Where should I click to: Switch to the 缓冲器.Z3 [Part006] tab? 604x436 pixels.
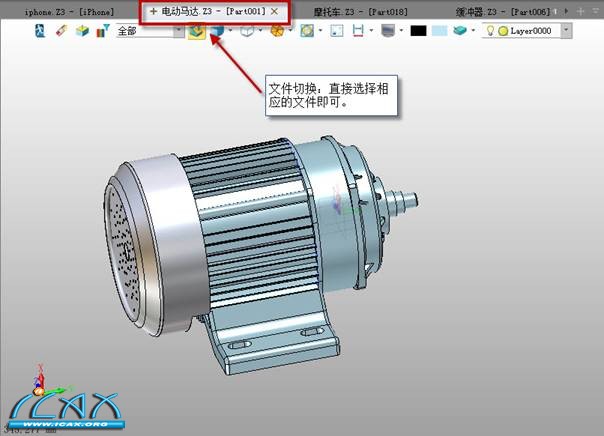coord(502,12)
